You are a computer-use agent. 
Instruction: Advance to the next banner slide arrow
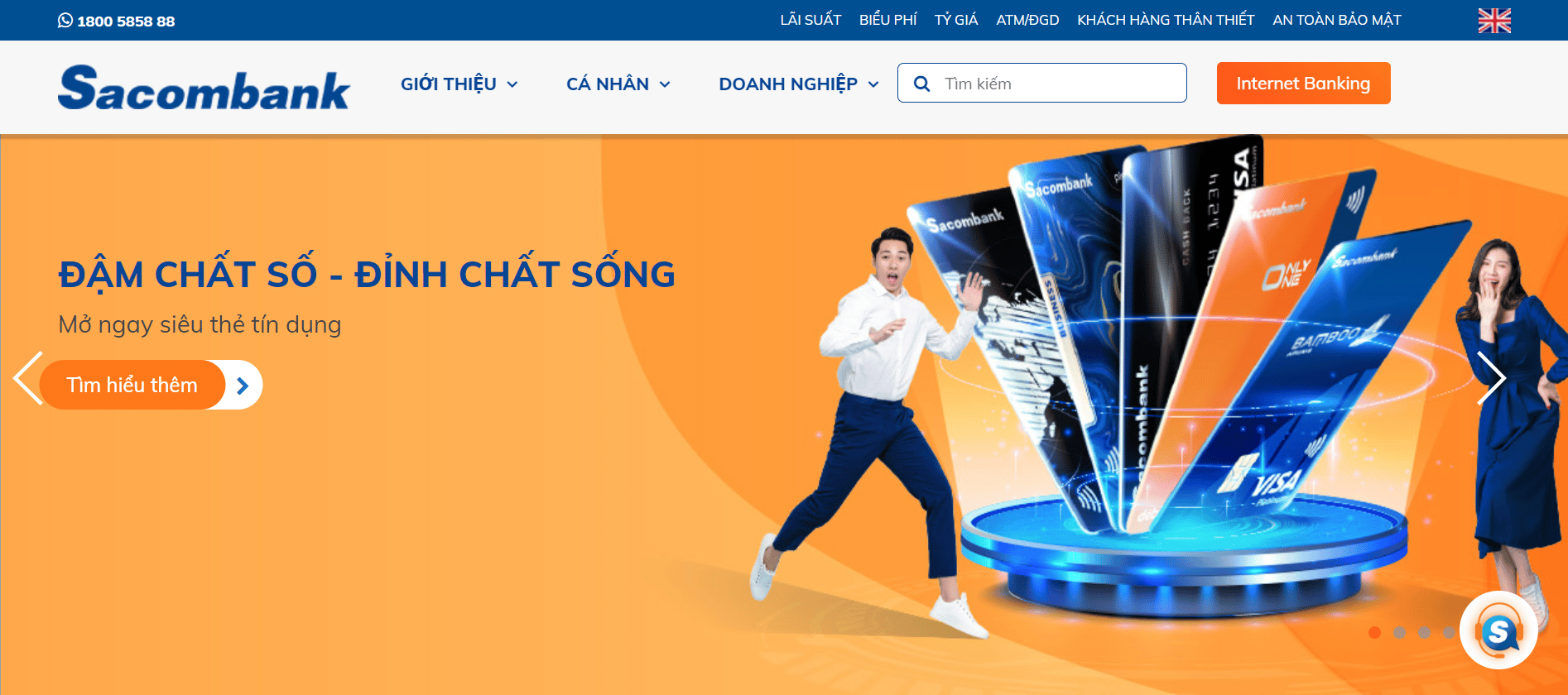tap(1491, 378)
